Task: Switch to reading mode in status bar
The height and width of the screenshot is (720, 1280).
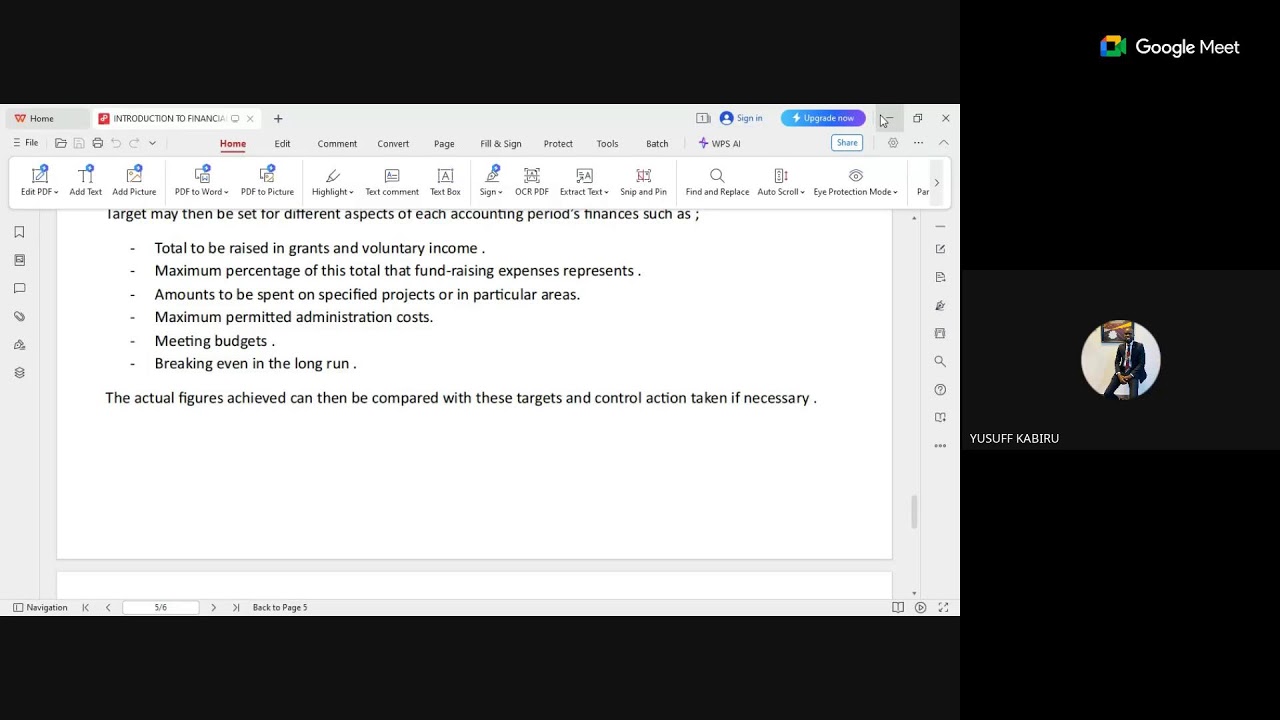Action: tap(898, 607)
